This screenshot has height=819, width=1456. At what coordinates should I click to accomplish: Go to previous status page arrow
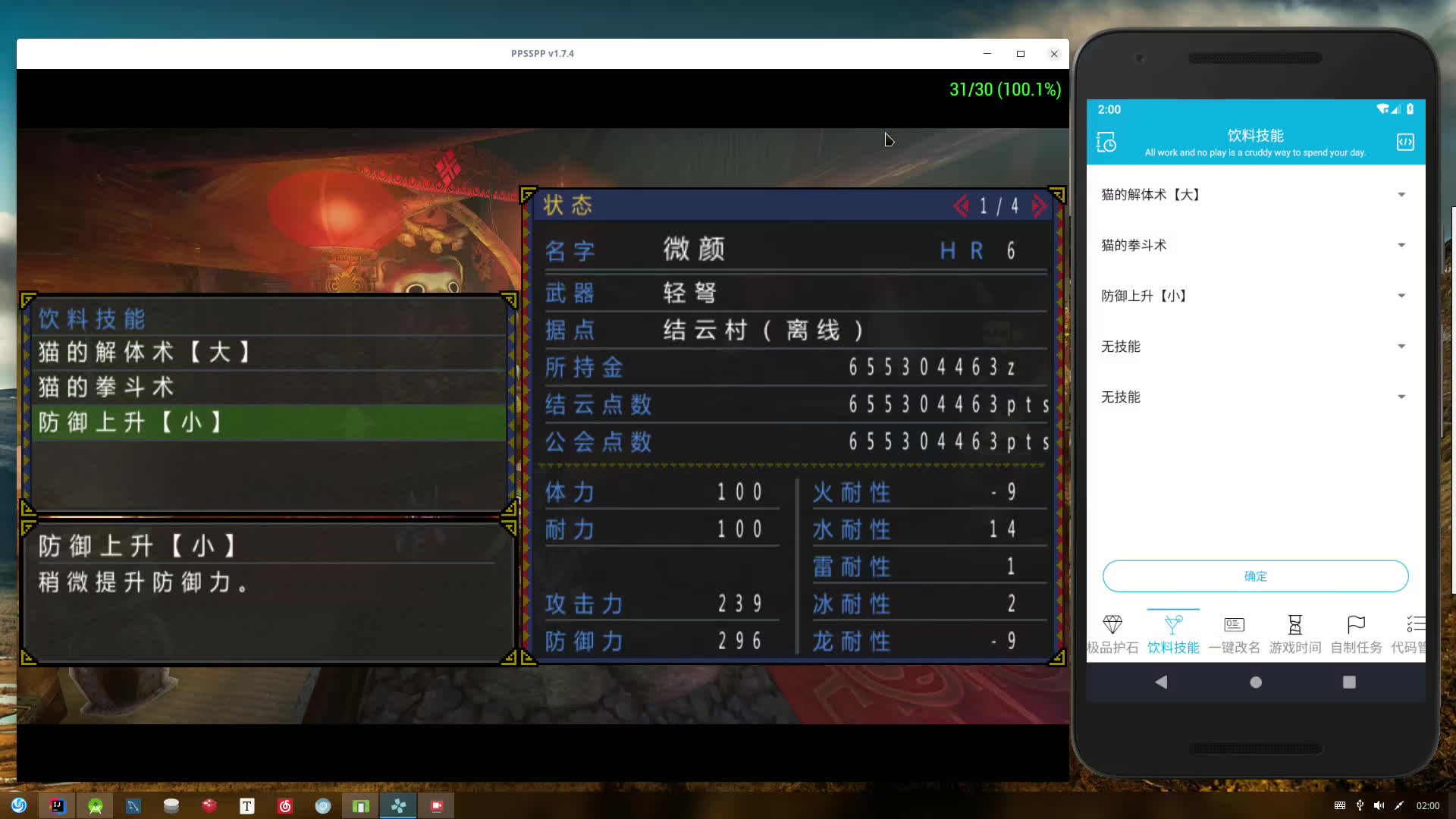point(961,206)
